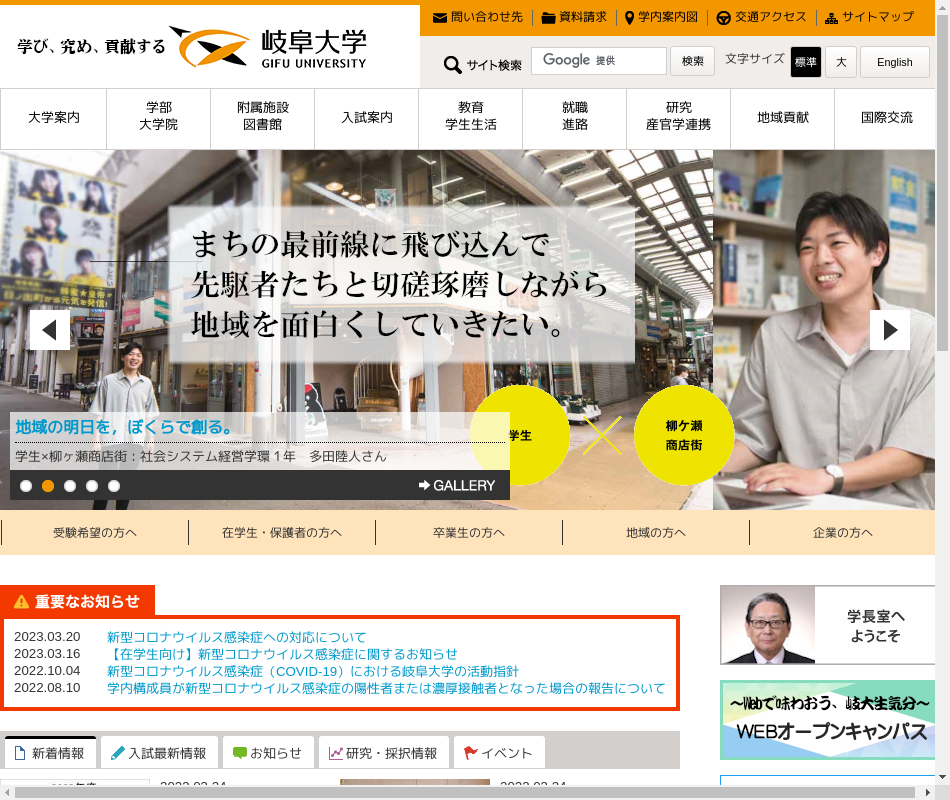The image size is (950, 800).
Task: Click the vertical scrollbar down arrow
Action: [942, 777]
